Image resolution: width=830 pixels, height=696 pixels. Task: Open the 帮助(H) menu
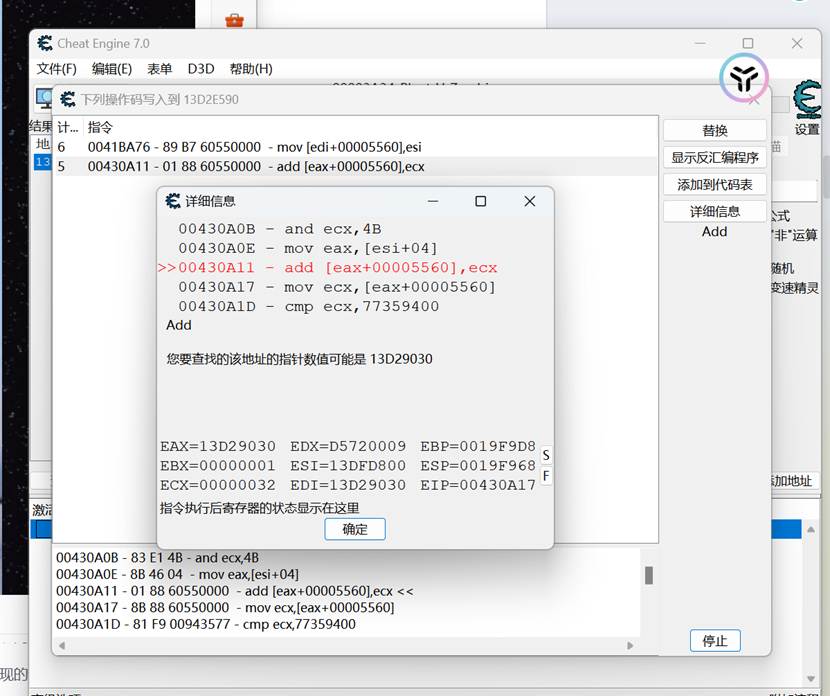pyautogui.click(x=251, y=69)
